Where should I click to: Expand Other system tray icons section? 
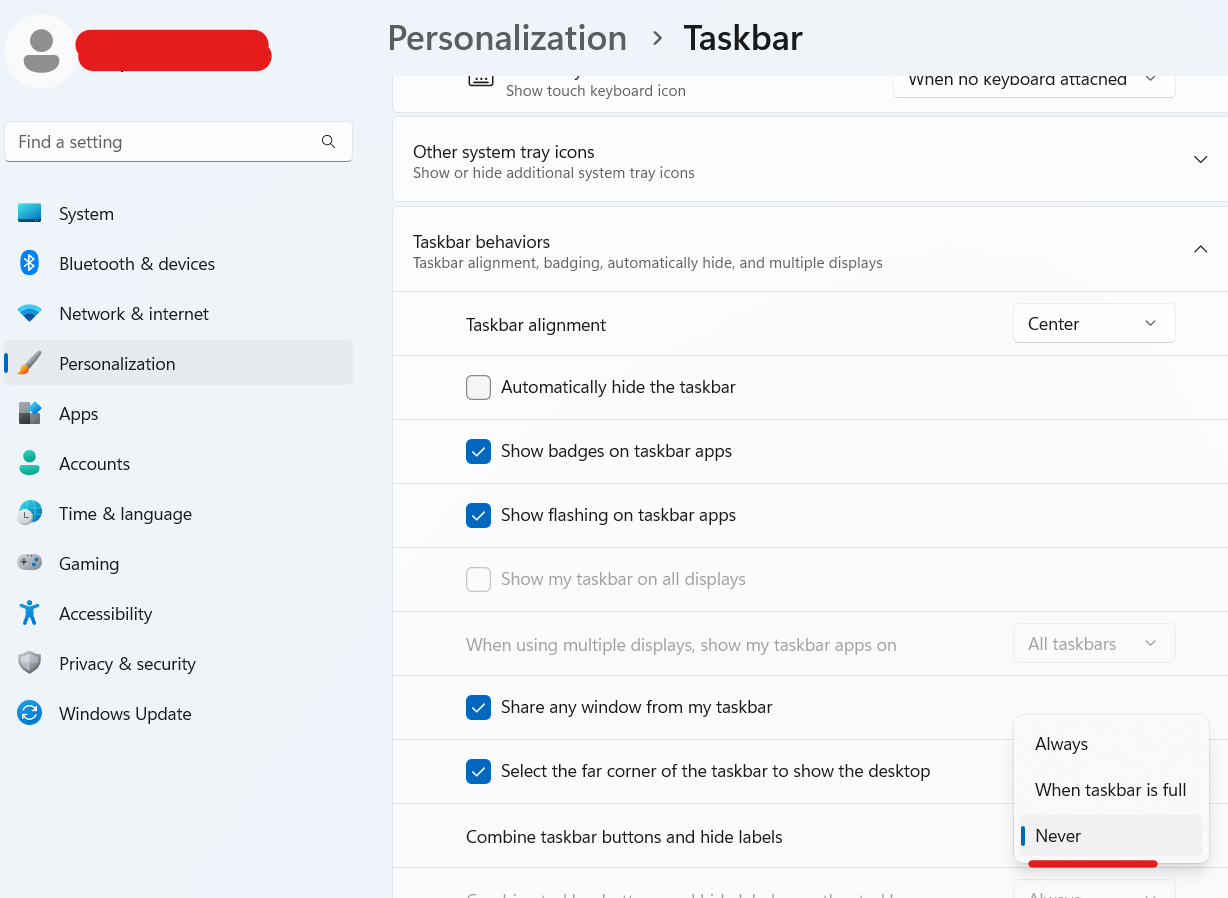click(1200, 158)
